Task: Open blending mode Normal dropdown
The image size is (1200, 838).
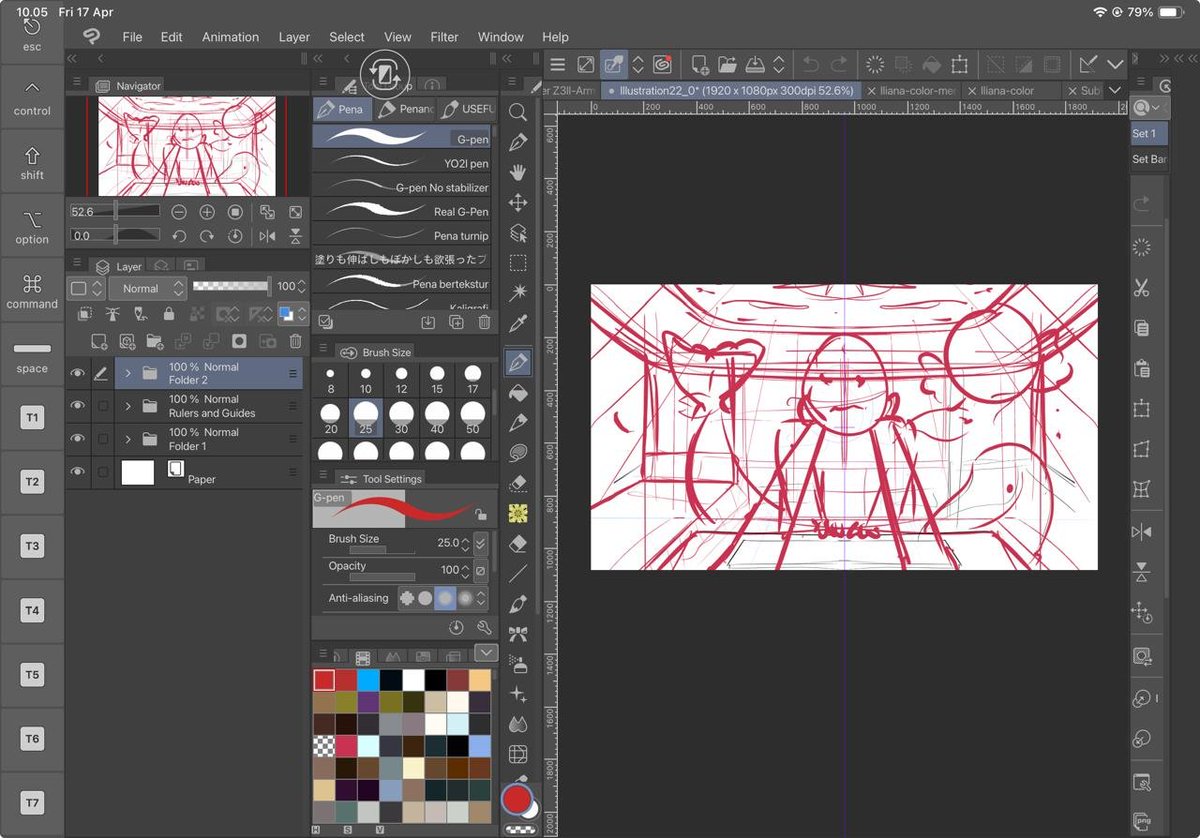Action: click(148, 288)
